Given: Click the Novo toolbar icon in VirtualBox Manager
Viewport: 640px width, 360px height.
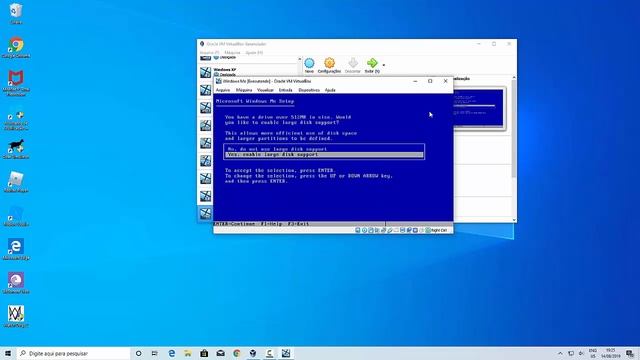Looking at the screenshot, I should pos(309,63).
